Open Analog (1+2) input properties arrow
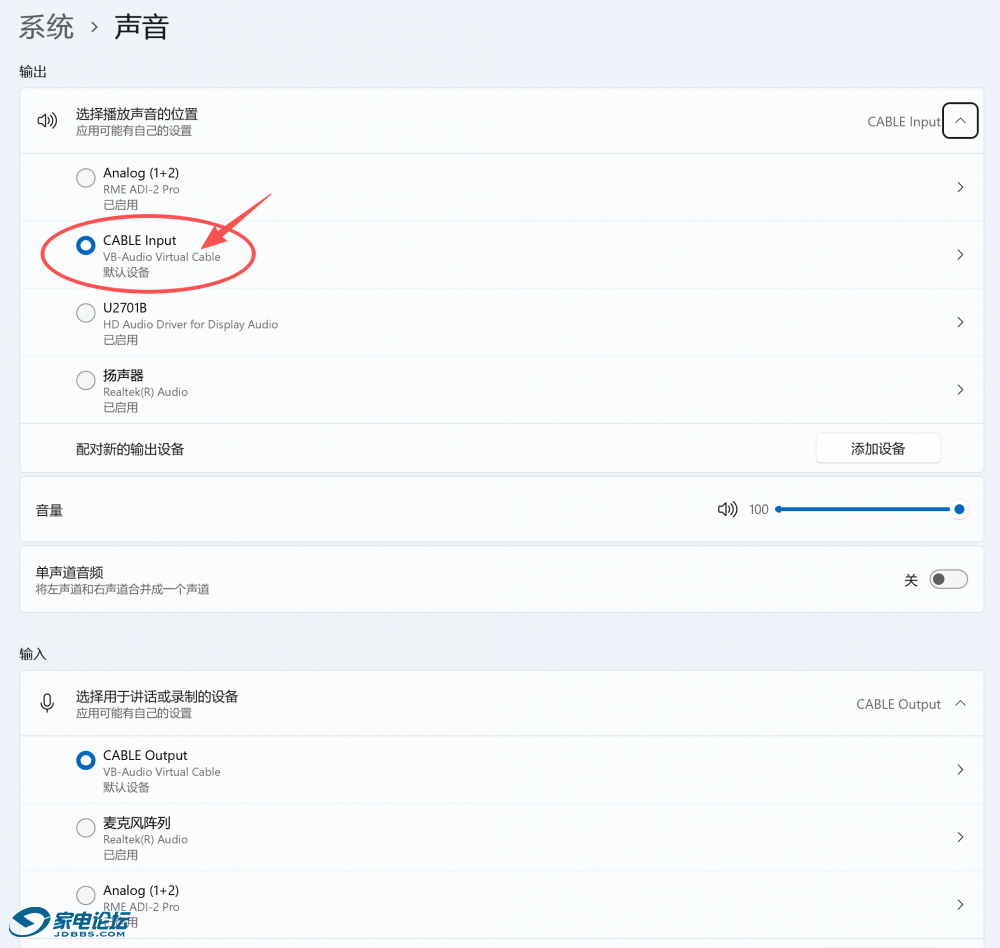 [960, 905]
